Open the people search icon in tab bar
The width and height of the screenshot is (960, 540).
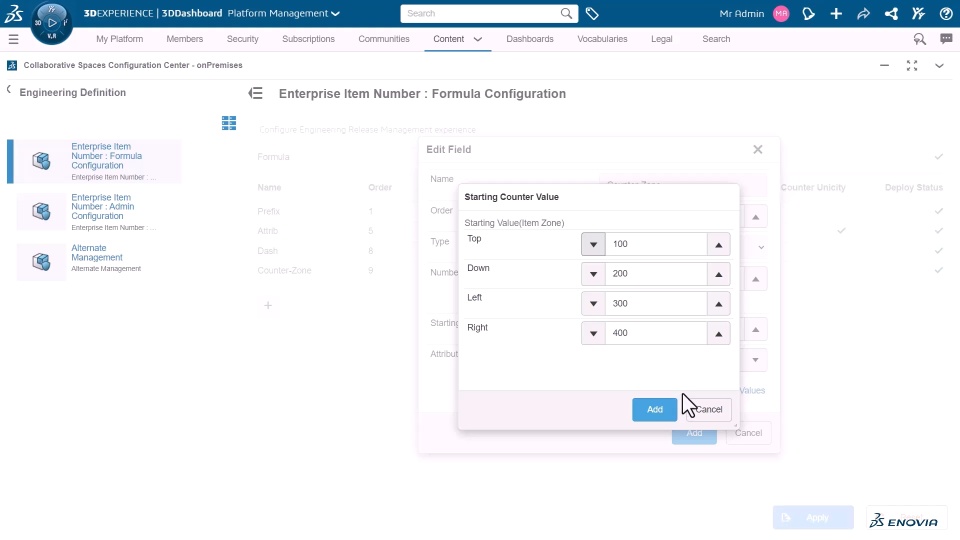pyautogui.click(x=919, y=39)
